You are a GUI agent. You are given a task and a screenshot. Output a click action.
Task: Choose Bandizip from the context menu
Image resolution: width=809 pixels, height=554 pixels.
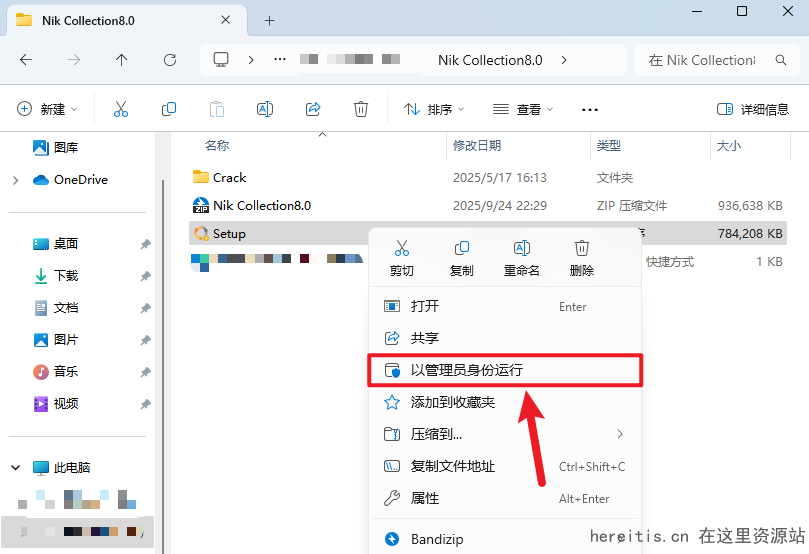[505, 539]
